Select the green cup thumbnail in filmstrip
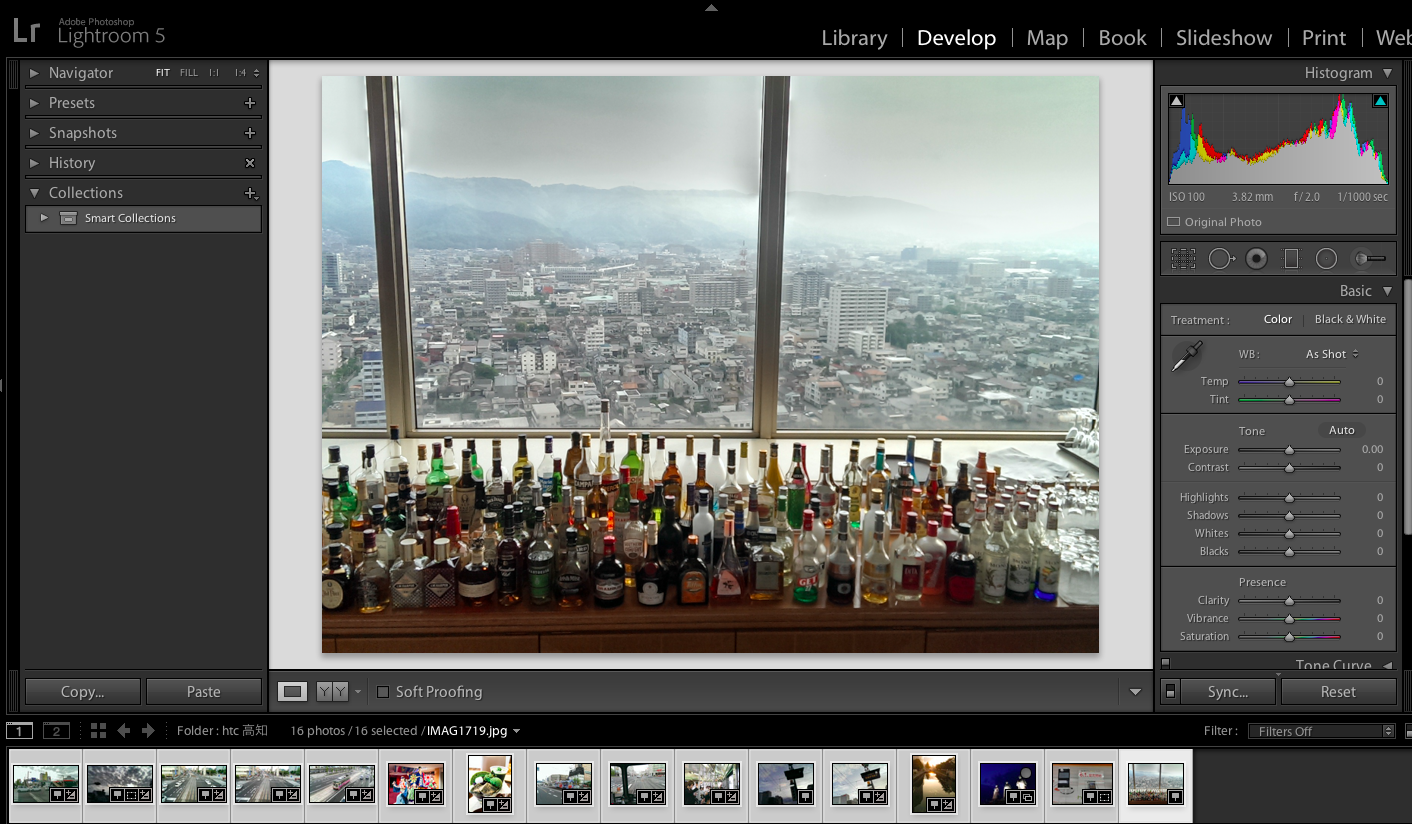 pyautogui.click(x=490, y=784)
